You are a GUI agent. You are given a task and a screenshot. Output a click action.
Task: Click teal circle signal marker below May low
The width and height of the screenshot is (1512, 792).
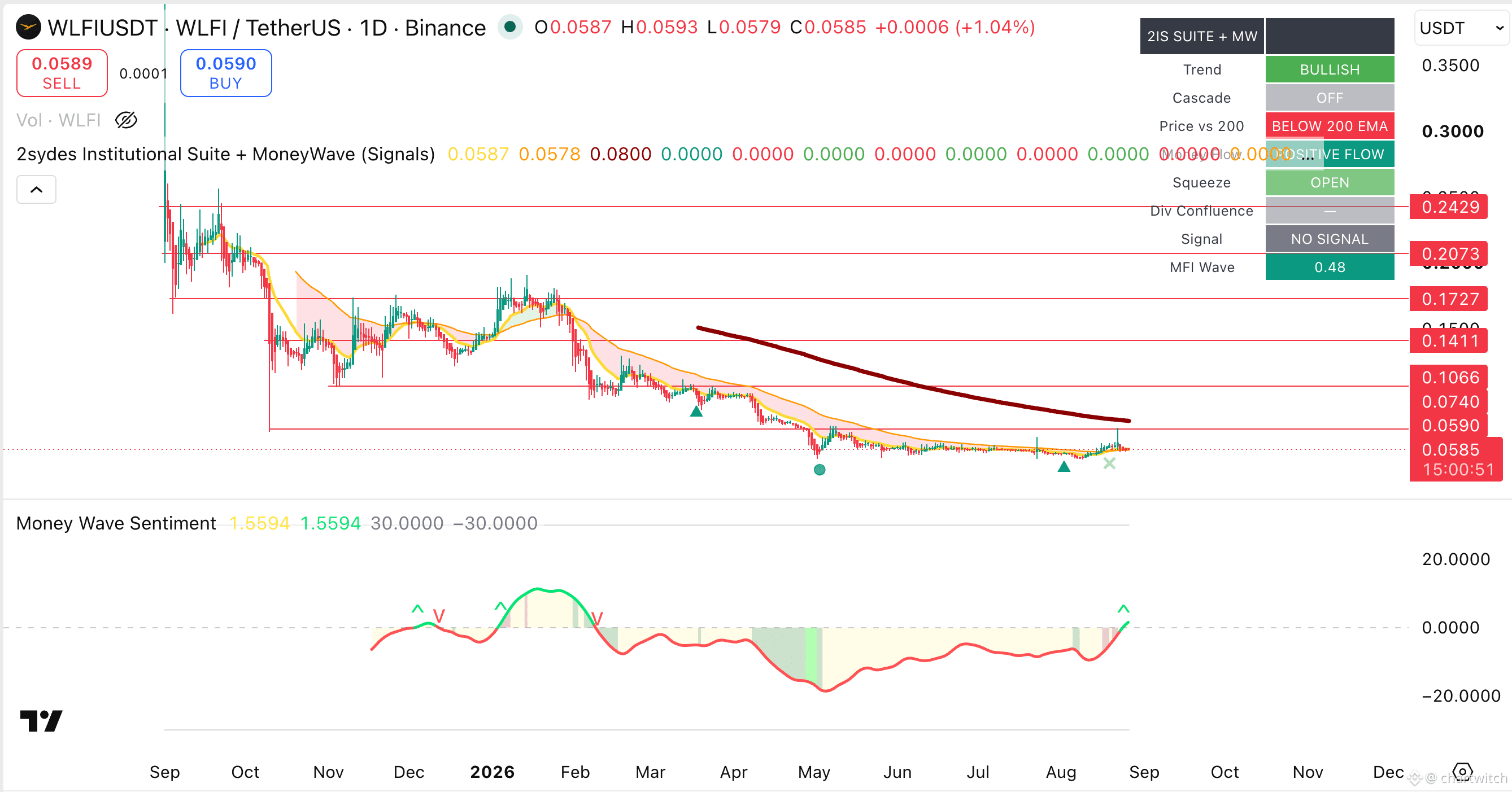[x=820, y=469]
